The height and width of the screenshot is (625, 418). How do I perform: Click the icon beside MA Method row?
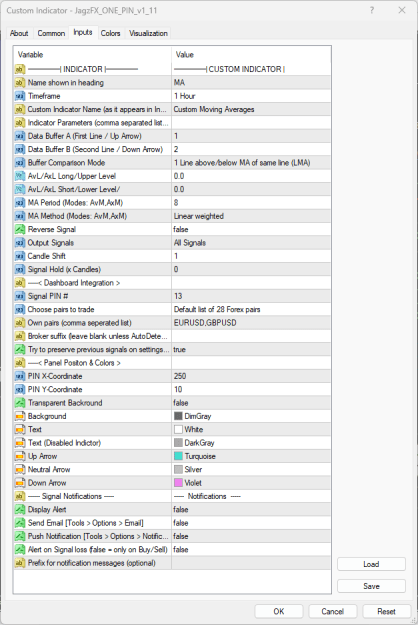pyautogui.click(x=20, y=216)
